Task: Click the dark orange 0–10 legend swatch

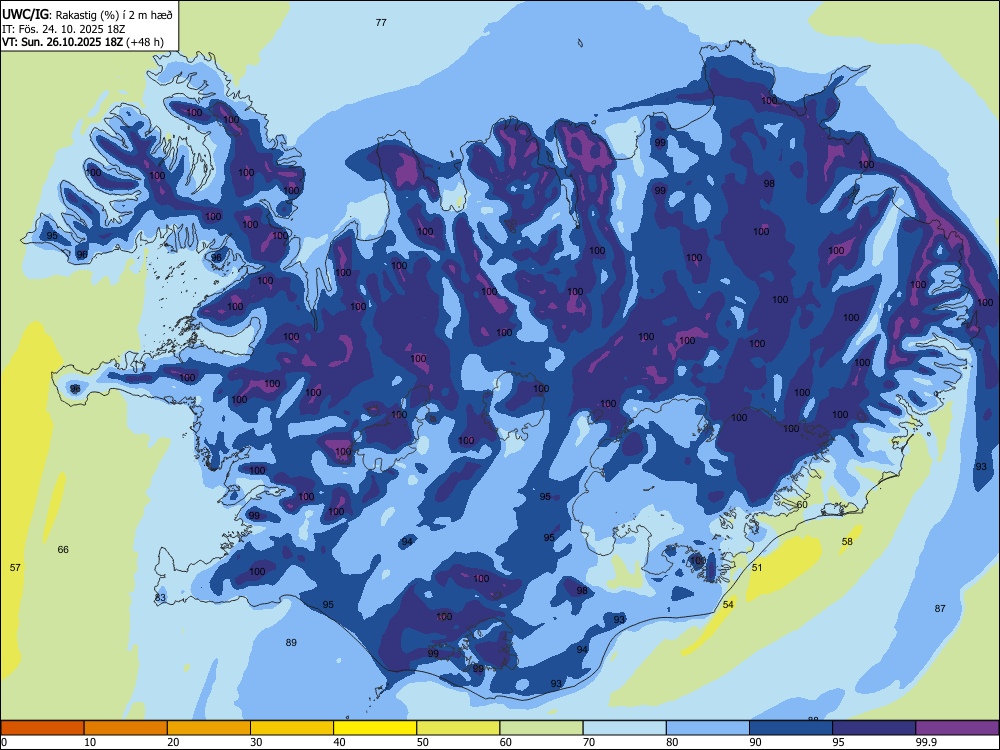Action: [x=42, y=728]
